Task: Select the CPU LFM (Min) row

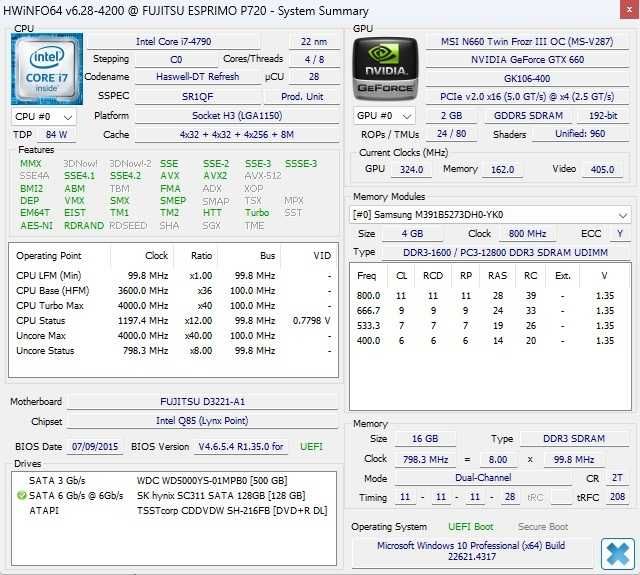Action: pyautogui.click(x=173, y=276)
